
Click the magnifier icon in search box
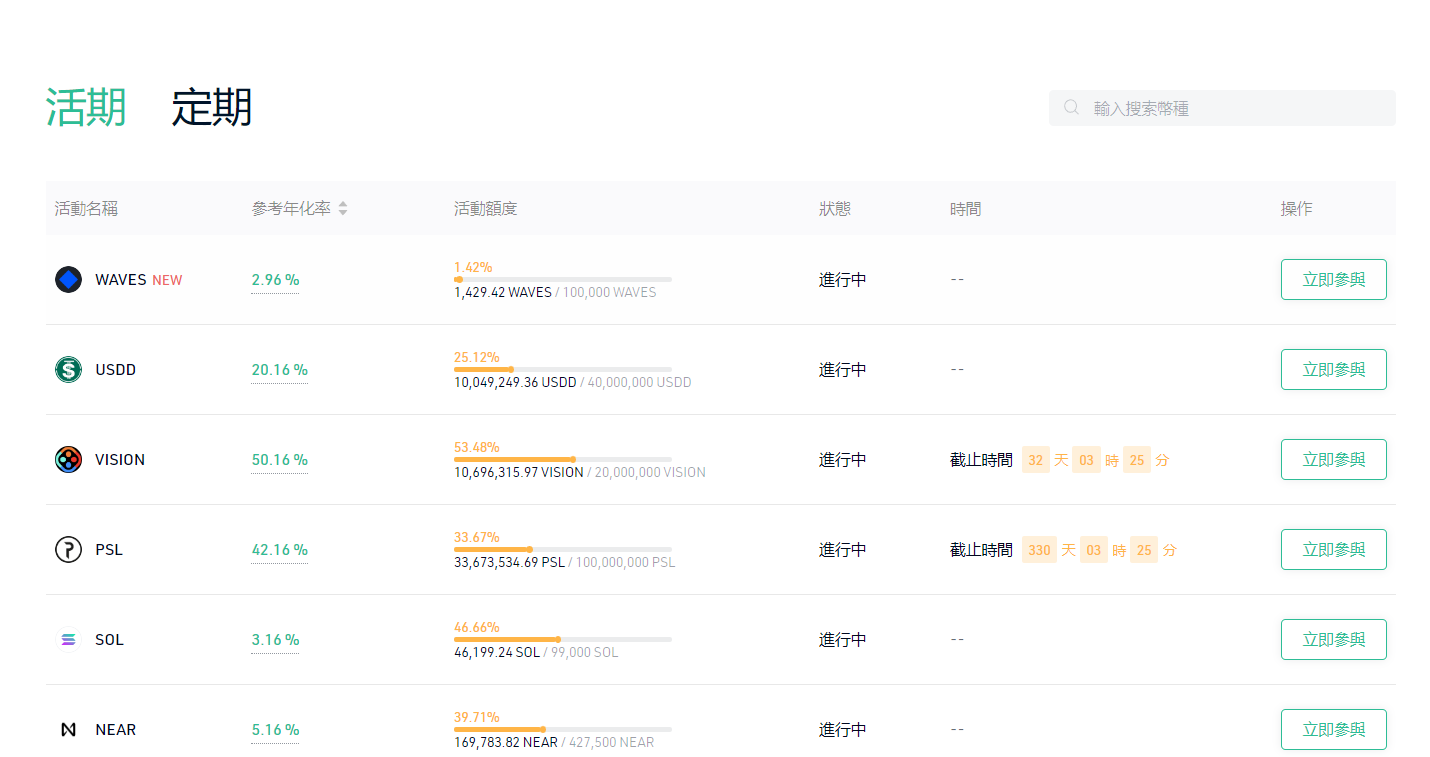click(1071, 108)
